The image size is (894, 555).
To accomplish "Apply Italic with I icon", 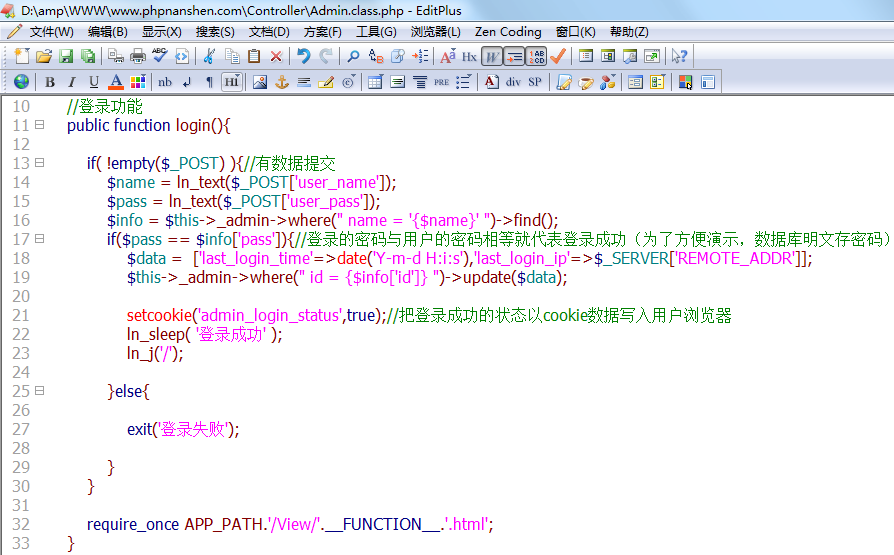I will (72, 82).
